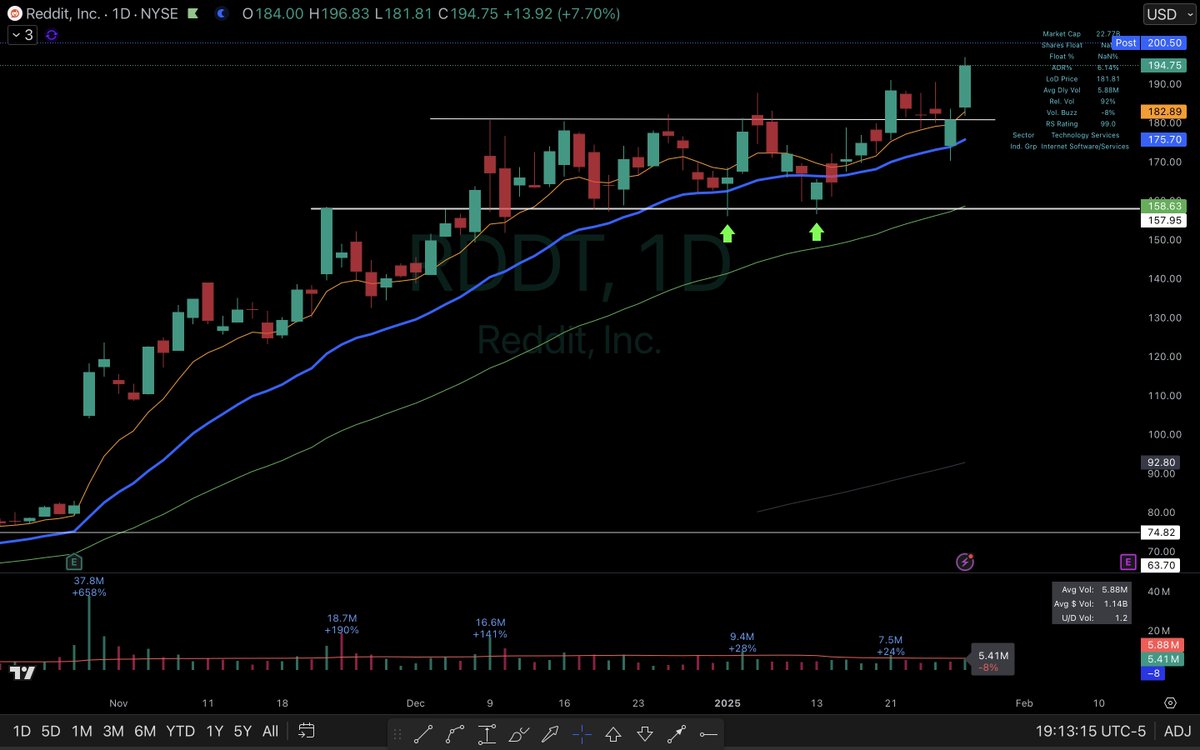Open chart settings gear icon
Screen dimensions: 1200x750
point(1170,703)
